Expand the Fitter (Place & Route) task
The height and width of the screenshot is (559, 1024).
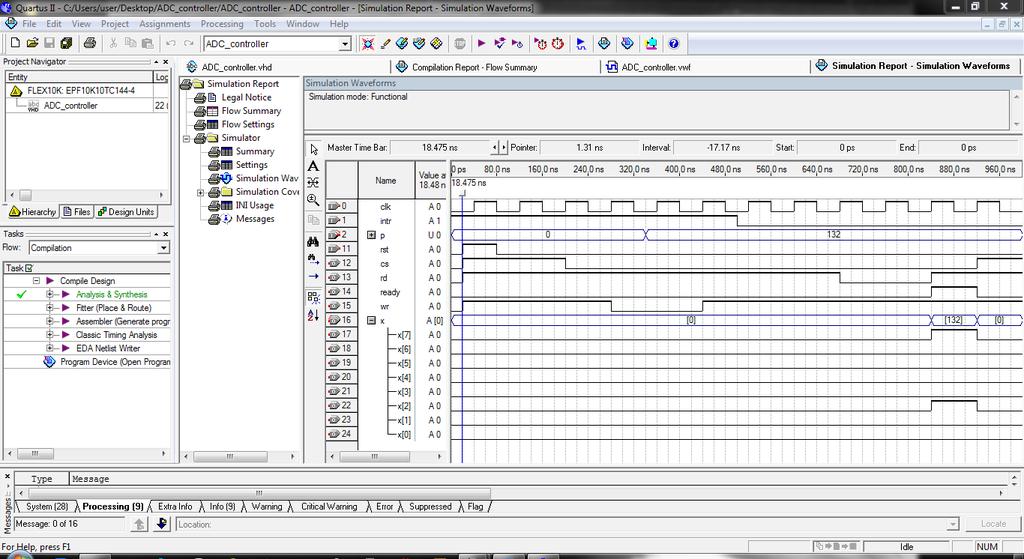[x=50, y=308]
